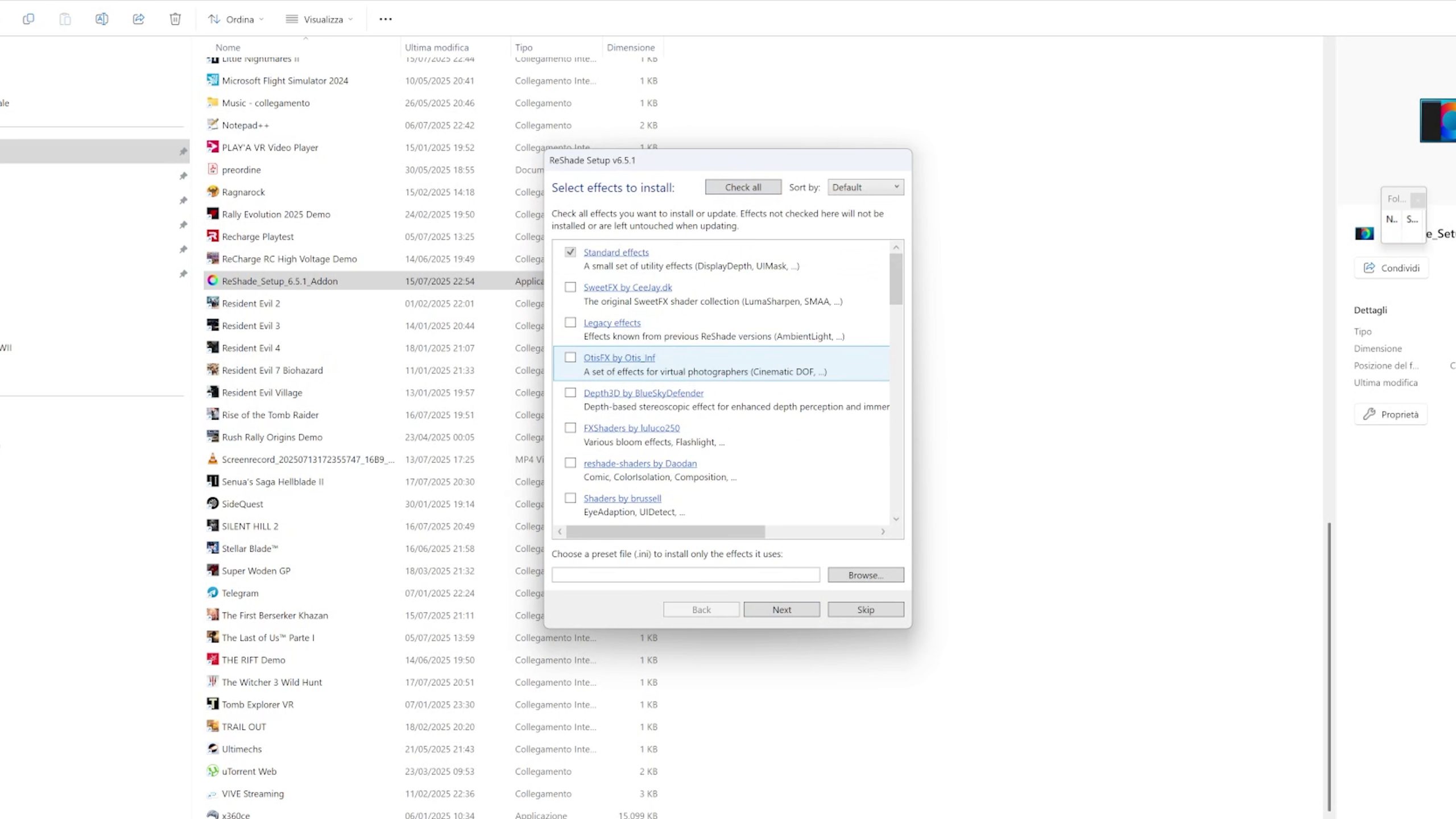This screenshot has height=819, width=1456.
Task: Sort files by Ultima modifica column
Action: pos(436,47)
